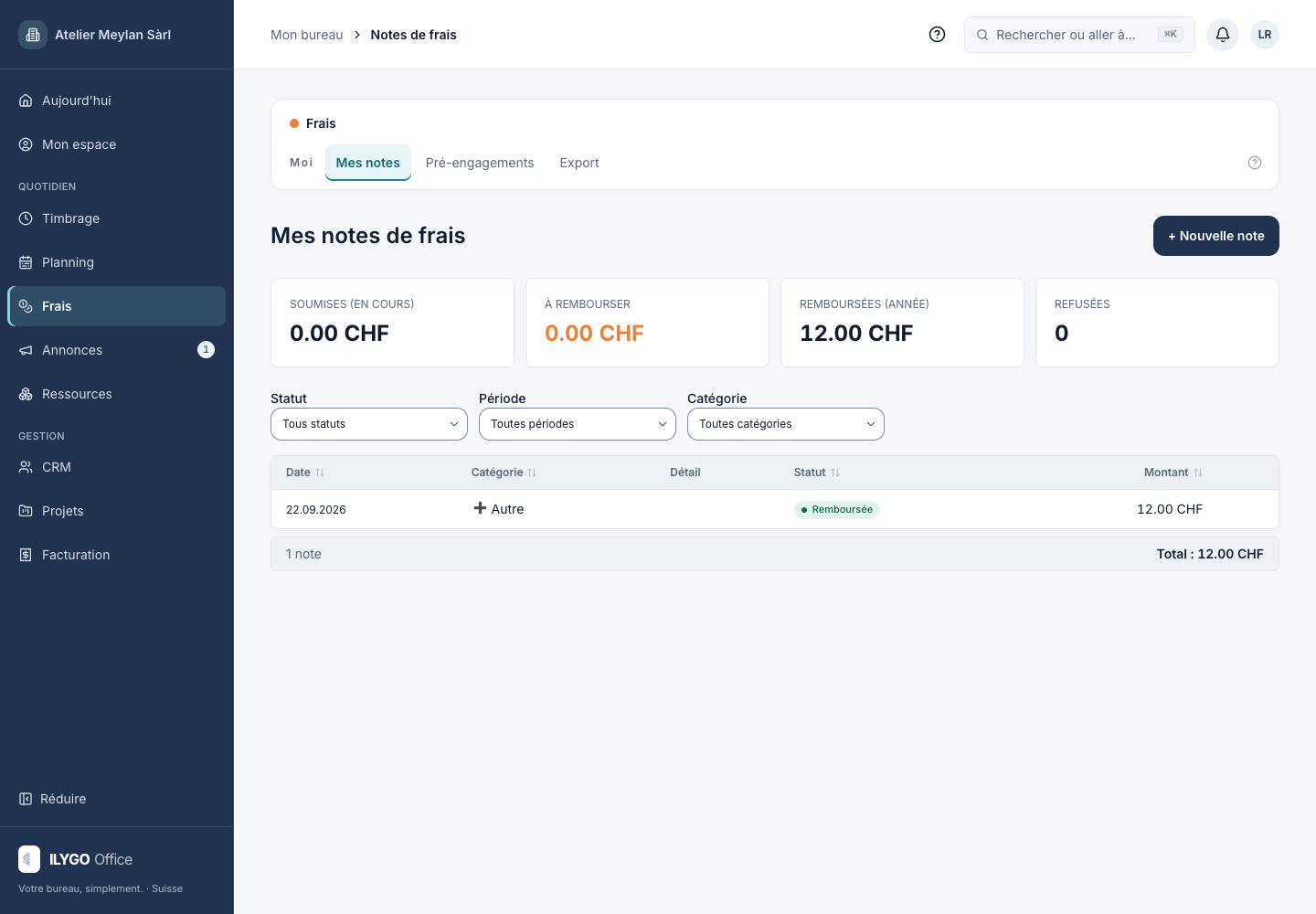
Task: Click the sort arrows next to Date column
Action: (x=320, y=473)
